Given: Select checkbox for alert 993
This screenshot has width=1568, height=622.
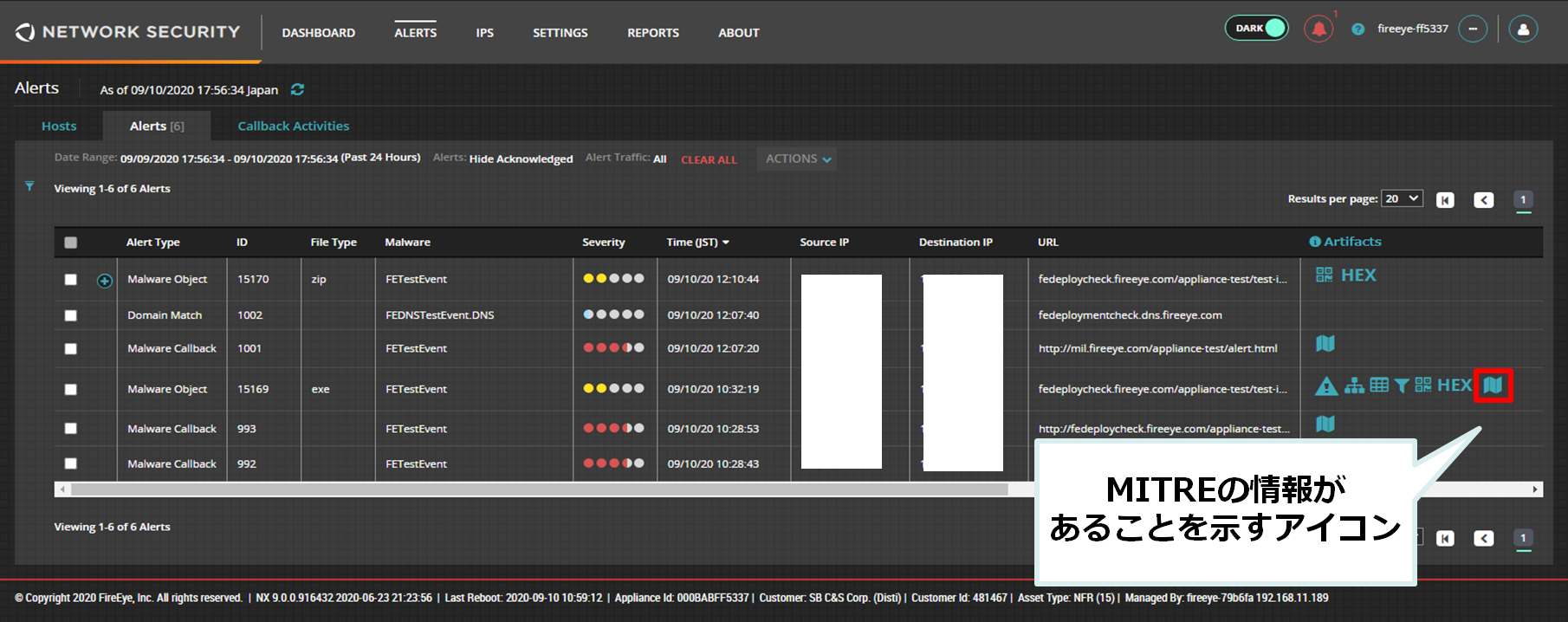Looking at the screenshot, I should point(71,429).
